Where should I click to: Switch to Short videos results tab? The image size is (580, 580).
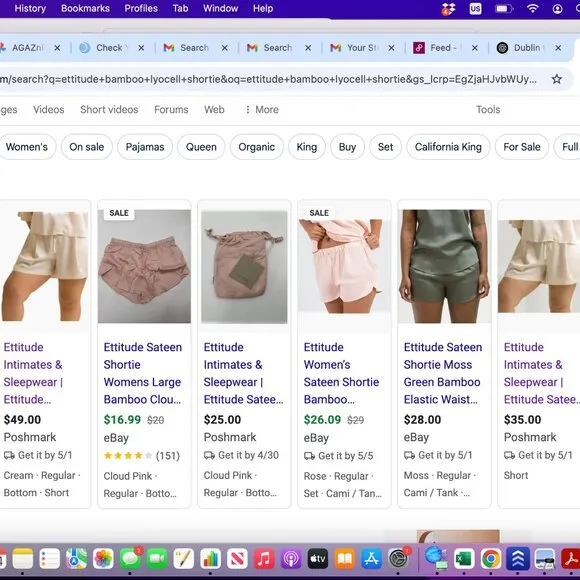pyautogui.click(x=109, y=109)
